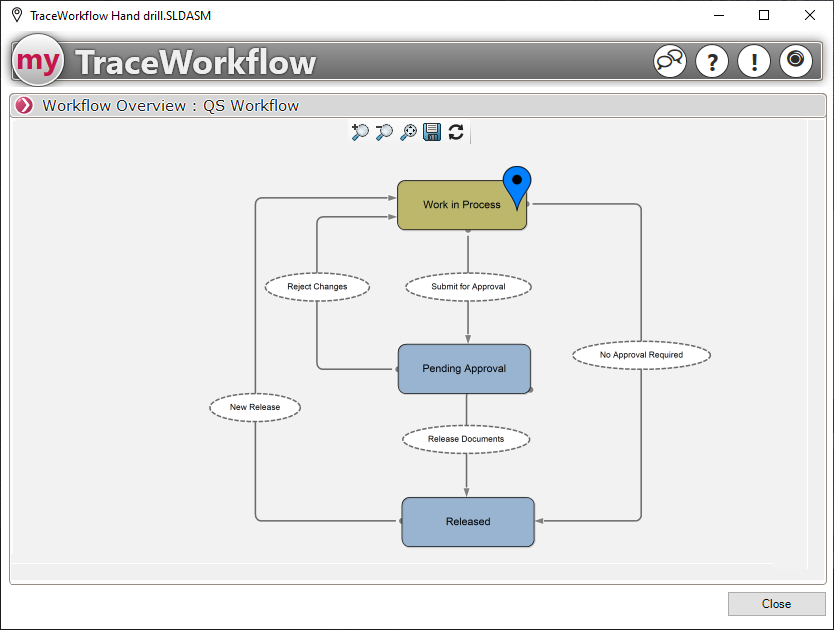Click the Reject Changes transition
Screen dimensions: 834x630
[x=317, y=287]
